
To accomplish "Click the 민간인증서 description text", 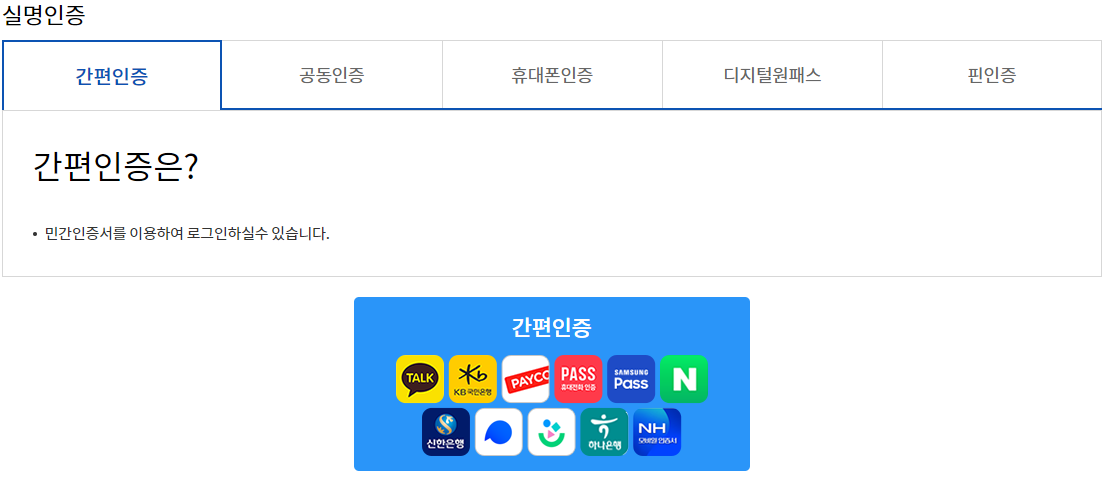I will click(x=187, y=234).
